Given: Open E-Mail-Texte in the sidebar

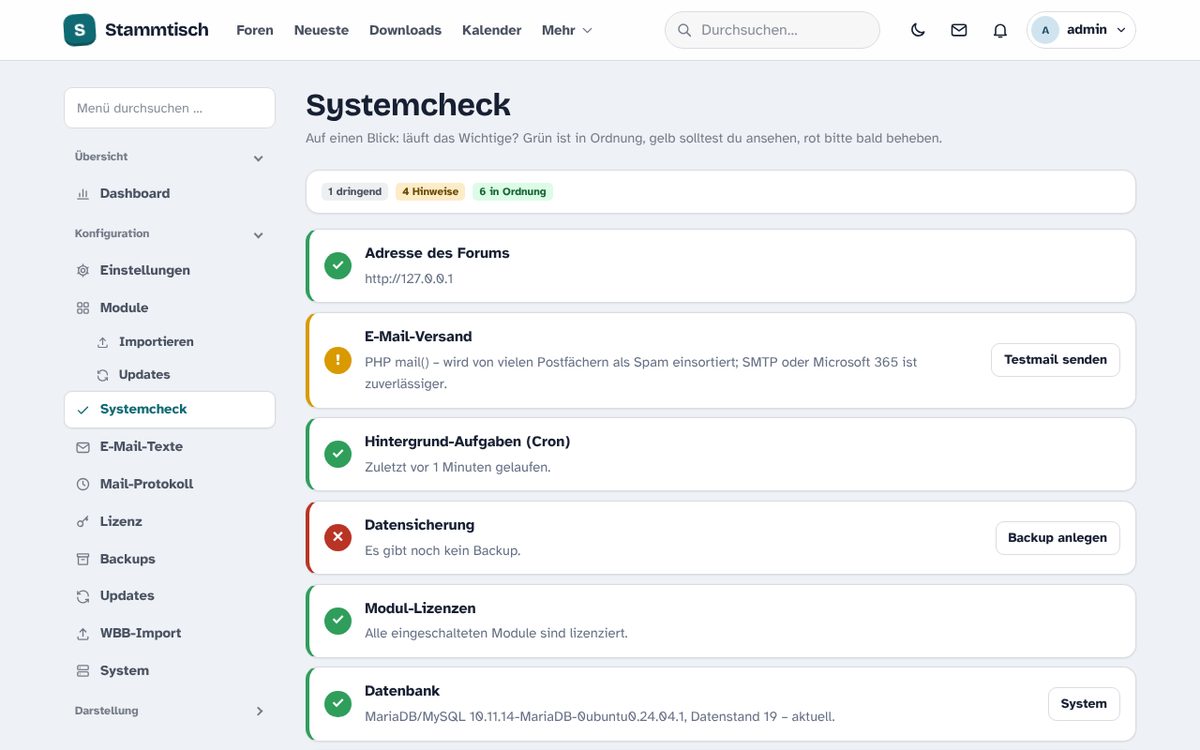Looking at the screenshot, I should pos(169,447).
